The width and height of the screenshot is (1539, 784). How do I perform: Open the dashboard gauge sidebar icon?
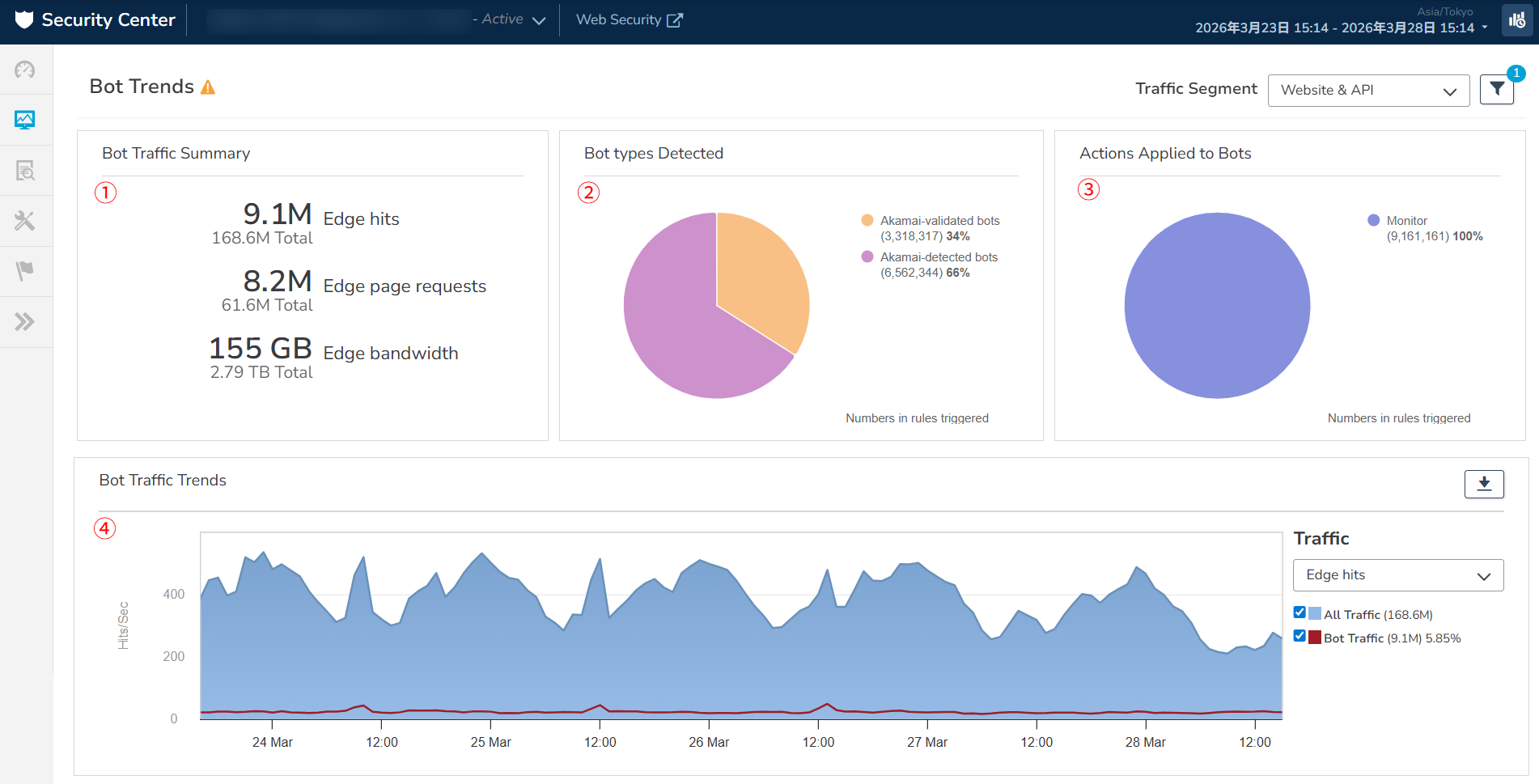(x=25, y=70)
